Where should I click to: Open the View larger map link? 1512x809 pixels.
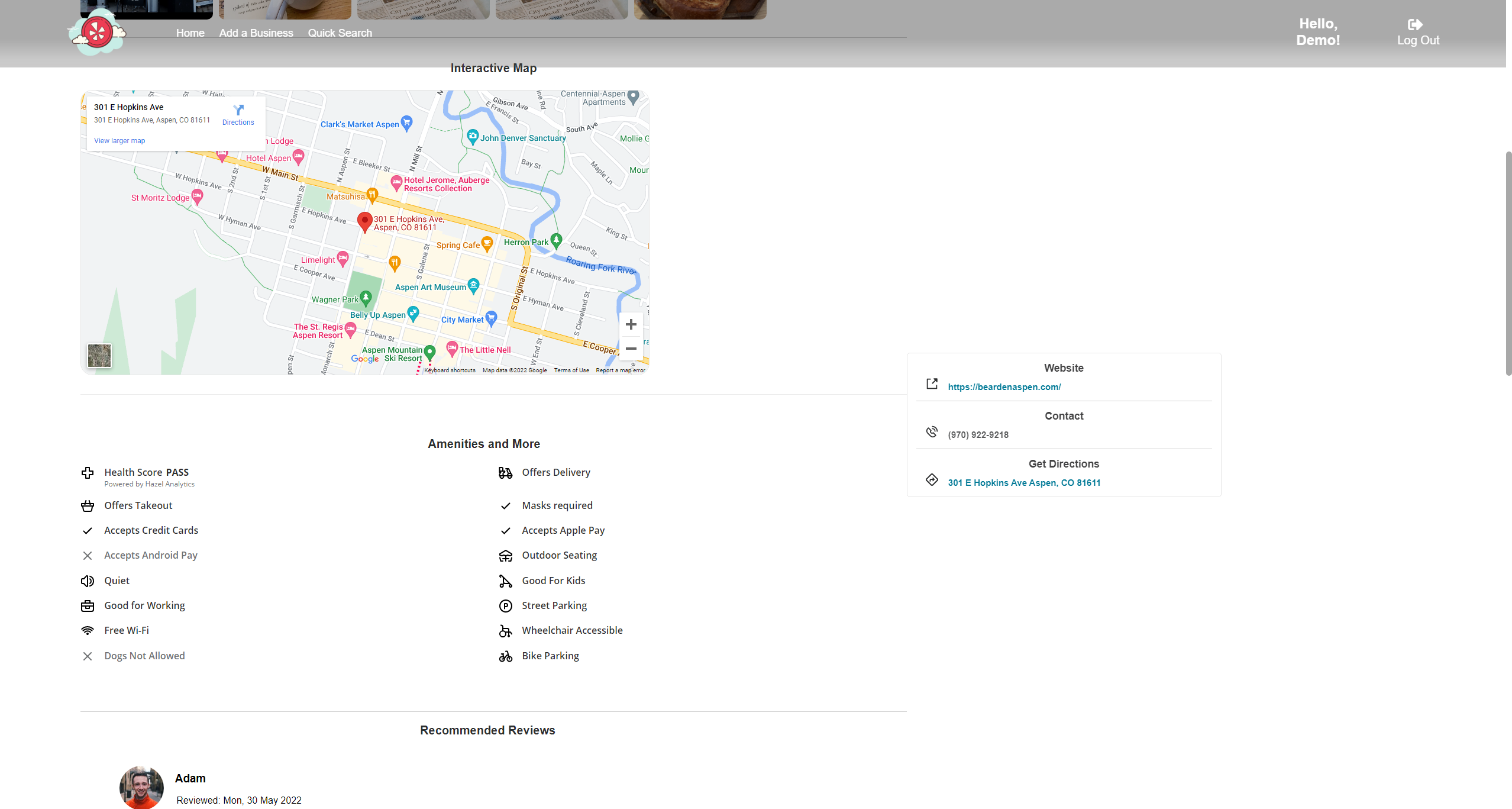[119, 141]
